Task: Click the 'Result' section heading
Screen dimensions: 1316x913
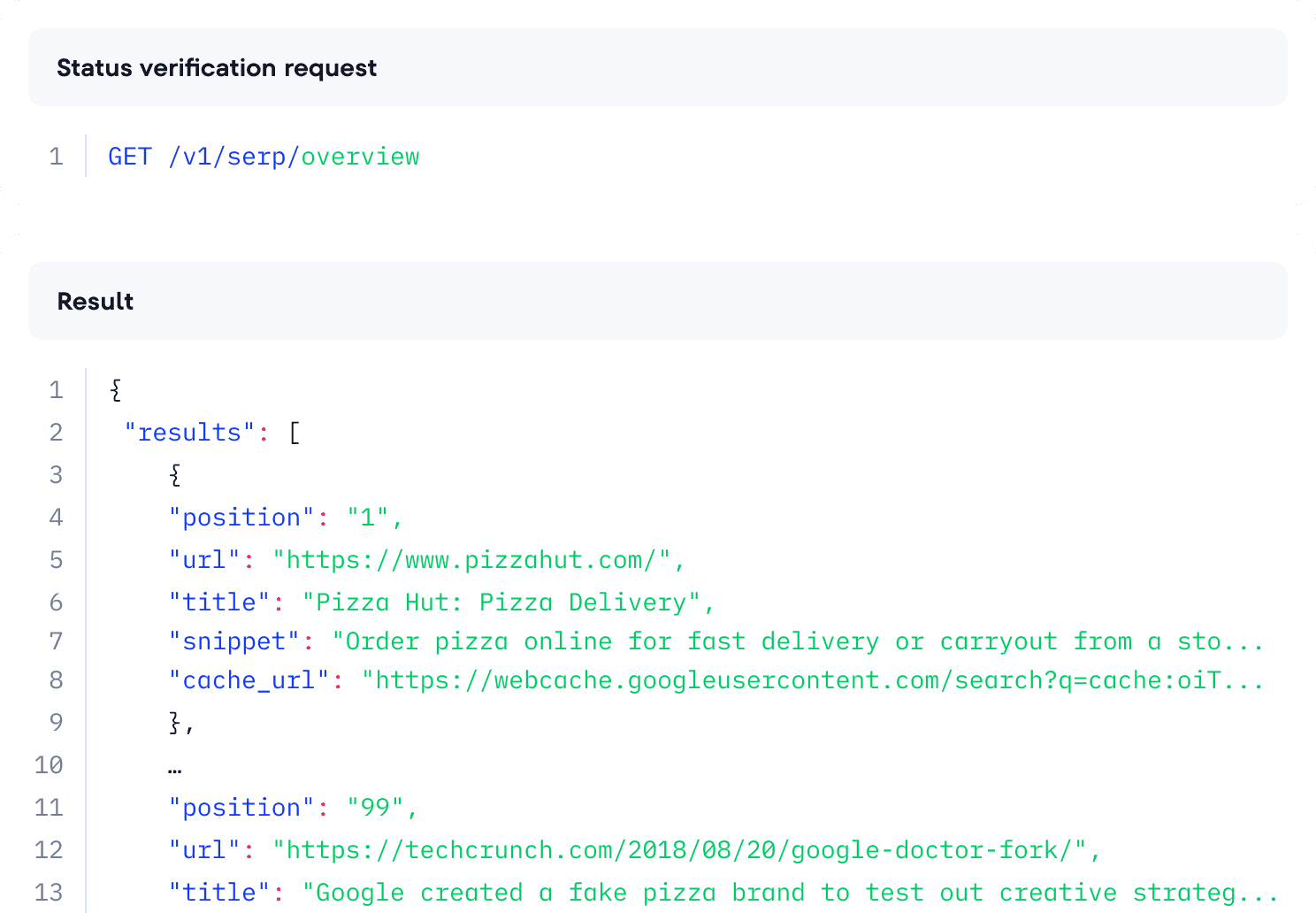Action: pyautogui.click(x=96, y=302)
